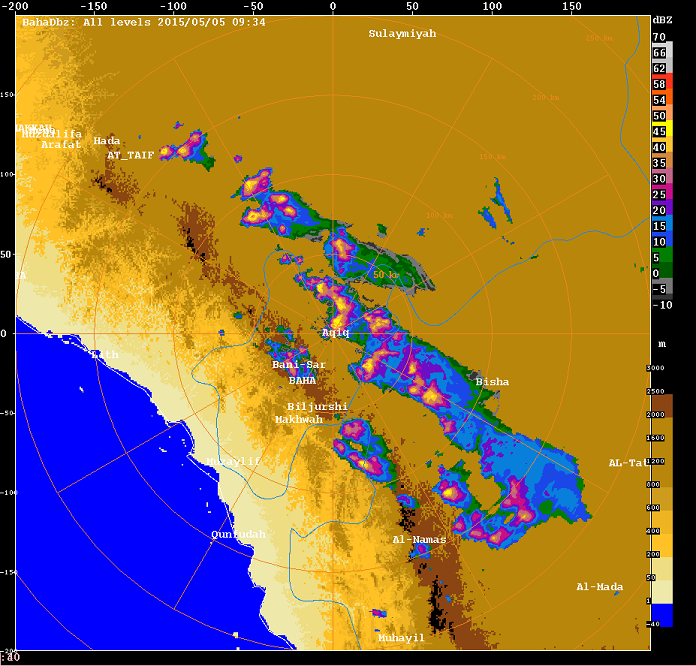Screen dimensions: 696x666
Task: Click the 1600 elevation scale value
Action: point(655,438)
